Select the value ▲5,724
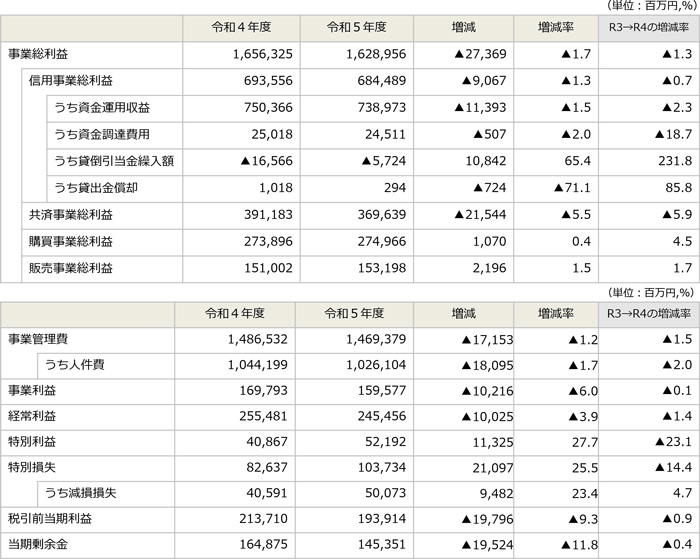Screen dimensions: 700x559 point(384,161)
